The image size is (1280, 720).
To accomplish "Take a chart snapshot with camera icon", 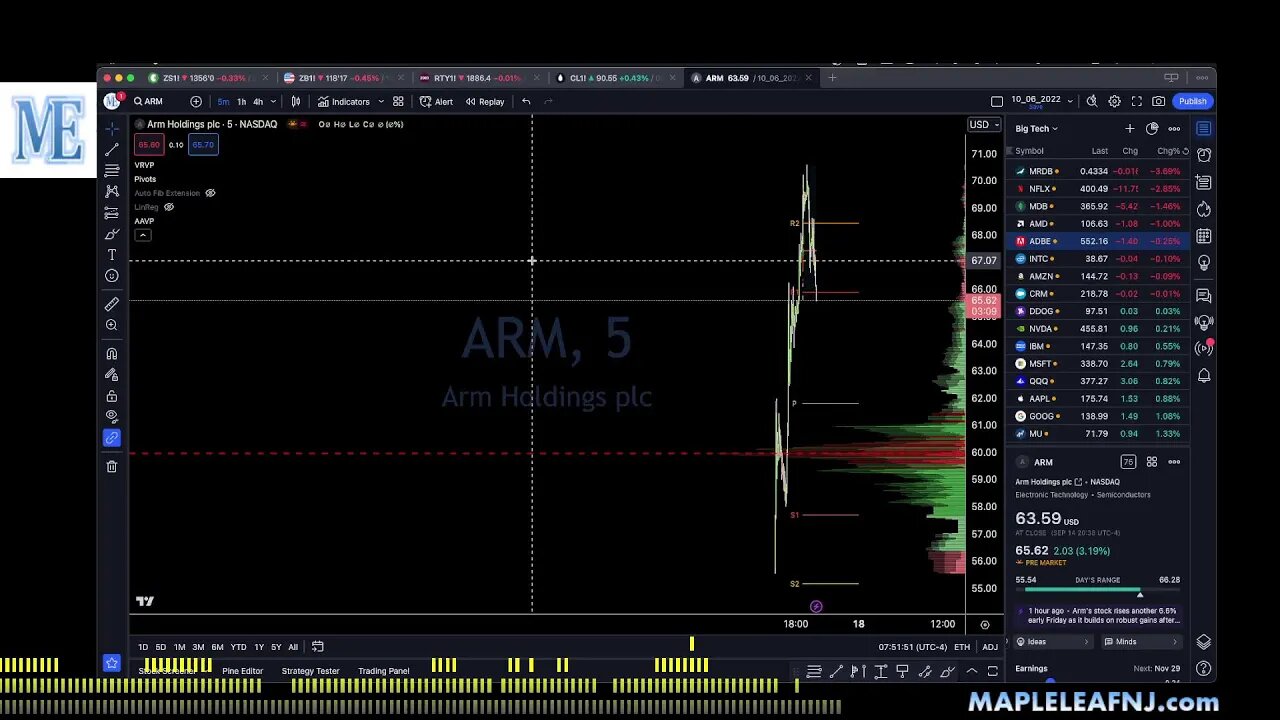I will click(1158, 101).
